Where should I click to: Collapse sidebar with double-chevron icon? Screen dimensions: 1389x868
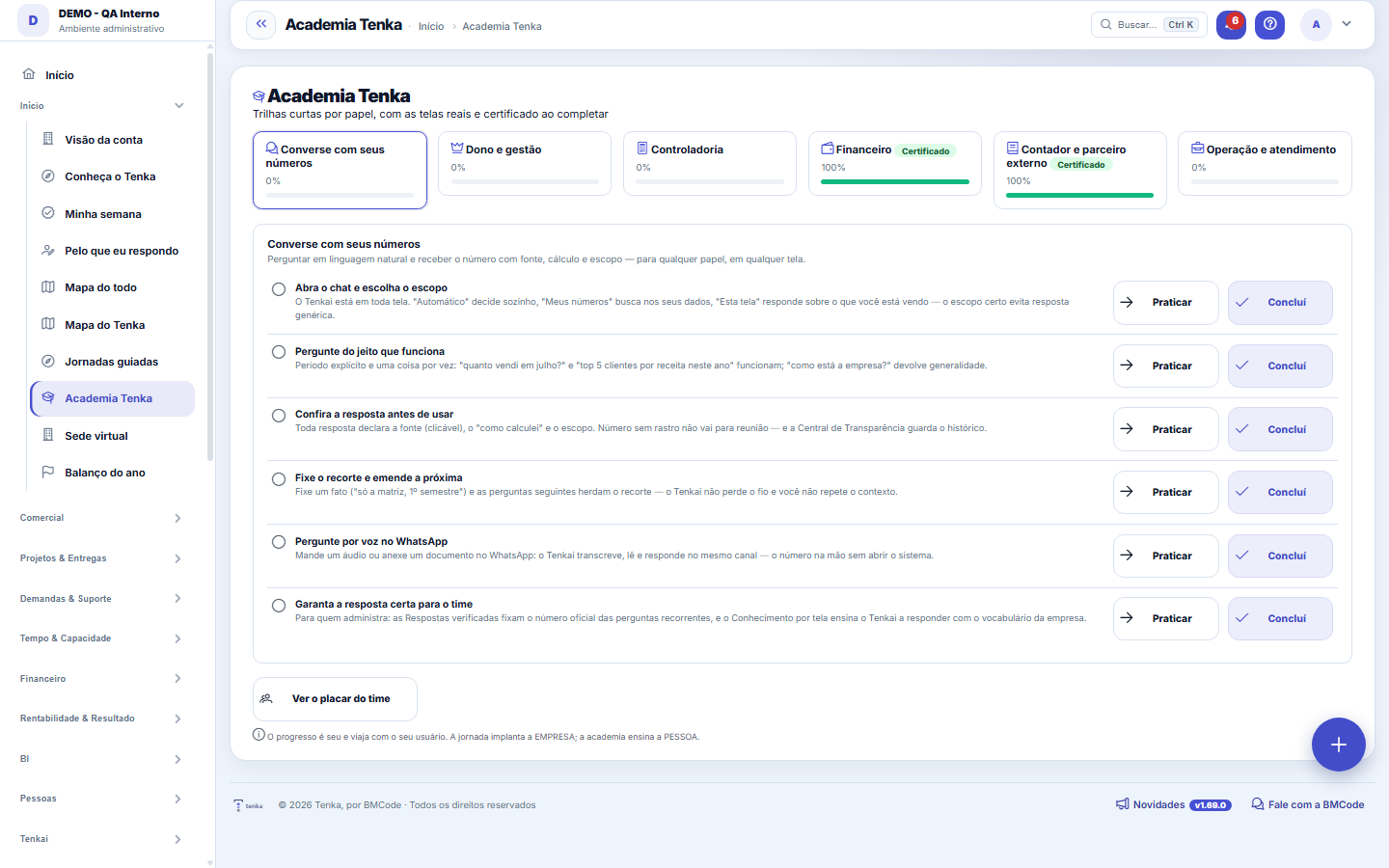click(260, 24)
